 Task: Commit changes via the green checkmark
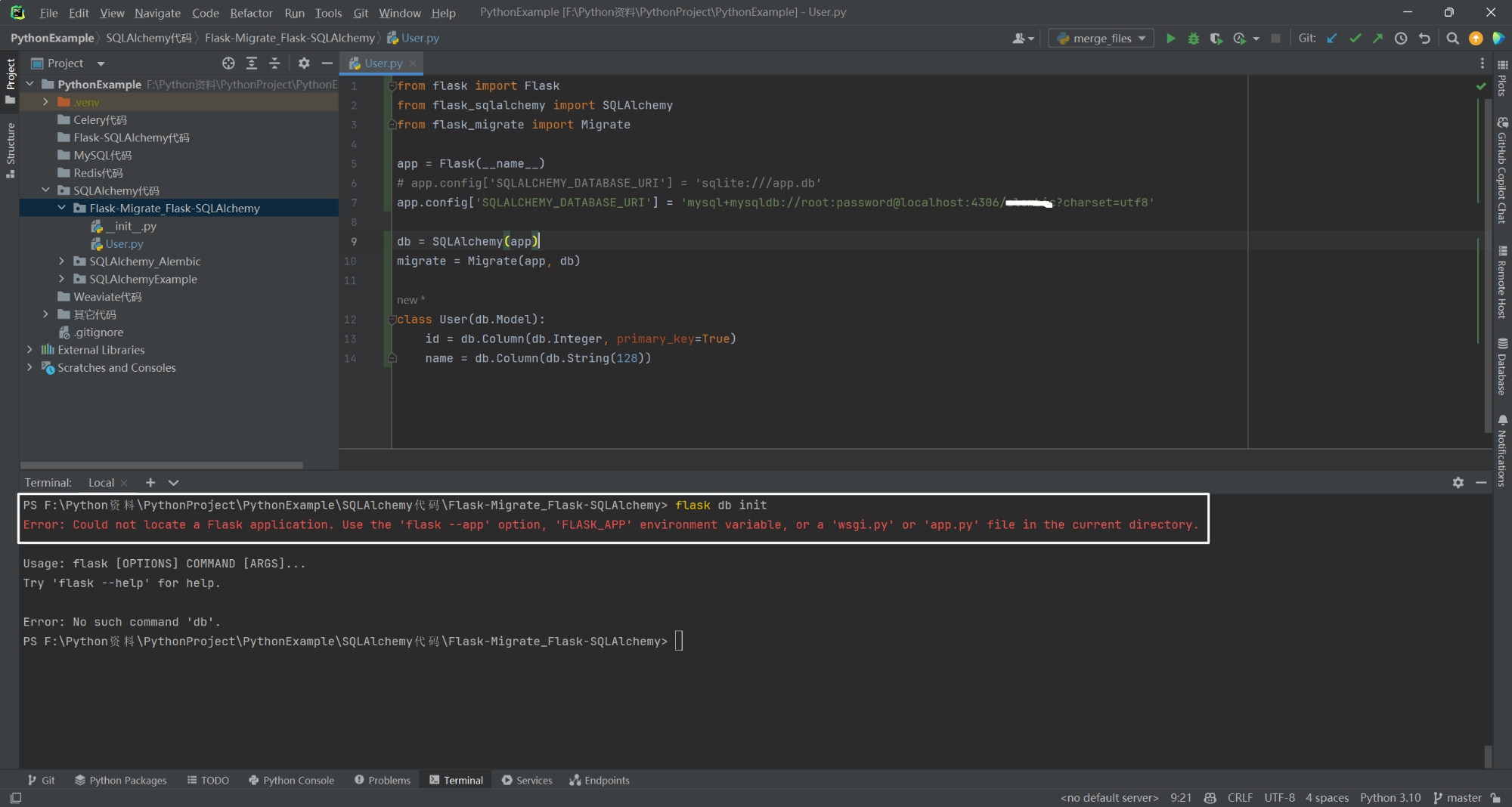click(x=1354, y=38)
